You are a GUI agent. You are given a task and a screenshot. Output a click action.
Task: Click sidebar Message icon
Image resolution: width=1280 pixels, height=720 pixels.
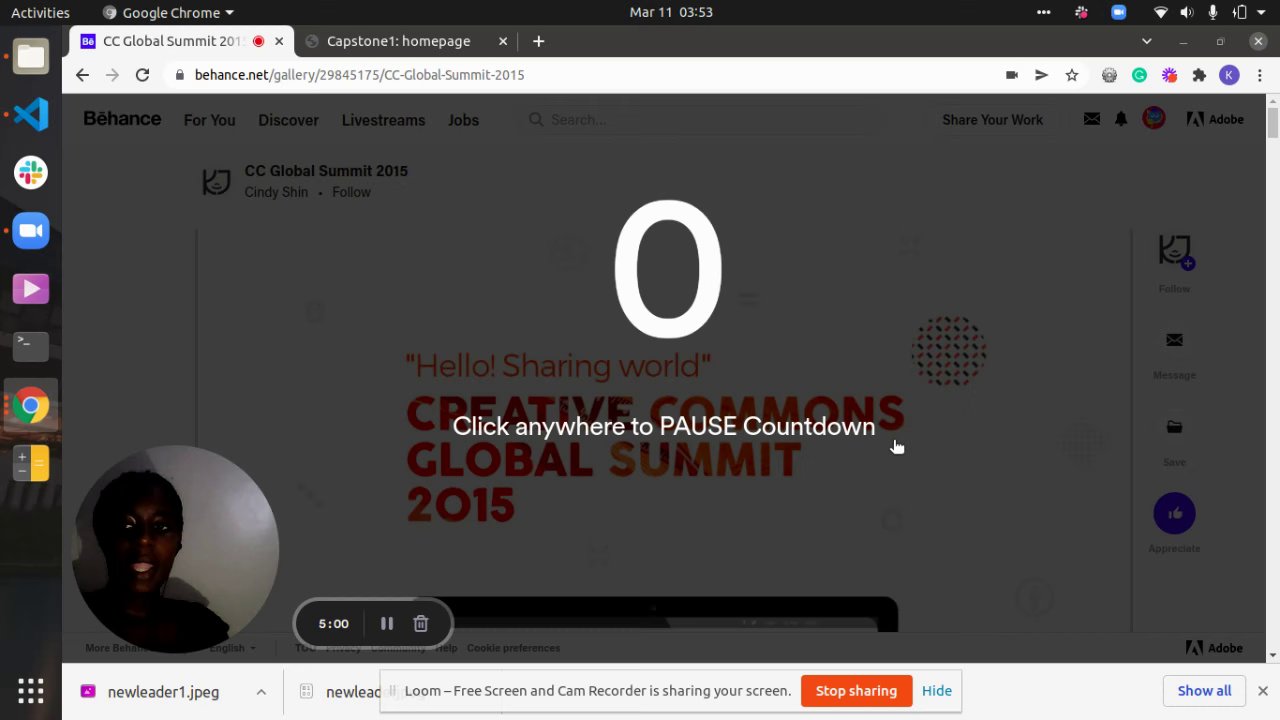tap(1175, 340)
